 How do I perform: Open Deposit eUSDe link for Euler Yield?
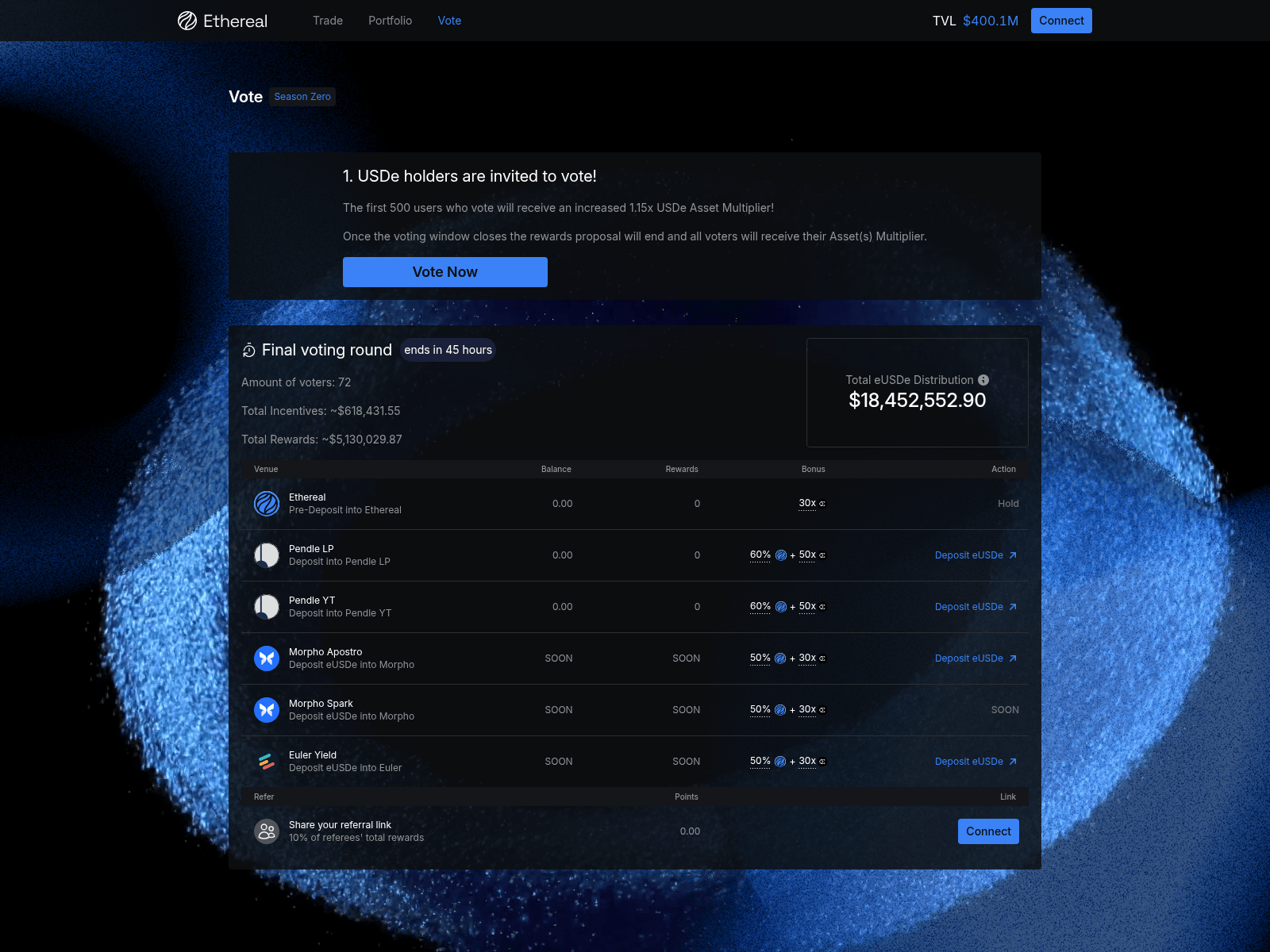tap(971, 762)
